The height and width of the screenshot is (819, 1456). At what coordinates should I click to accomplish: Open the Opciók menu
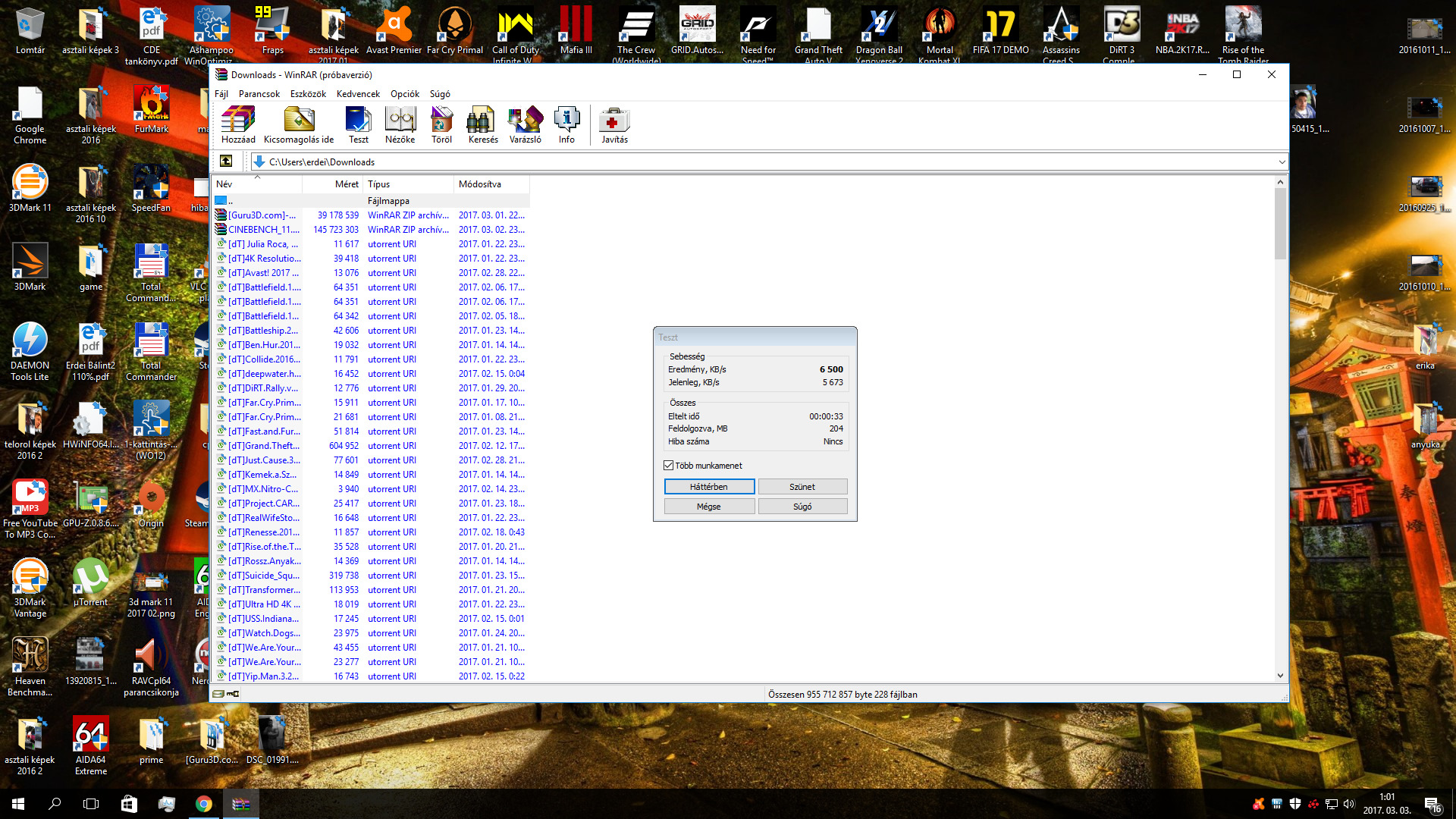pyautogui.click(x=405, y=94)
